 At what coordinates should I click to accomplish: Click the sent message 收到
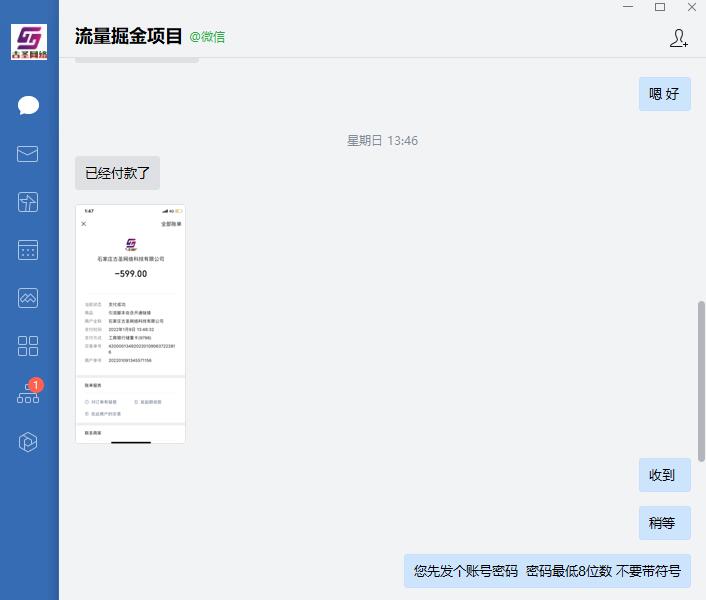(664, 476)
